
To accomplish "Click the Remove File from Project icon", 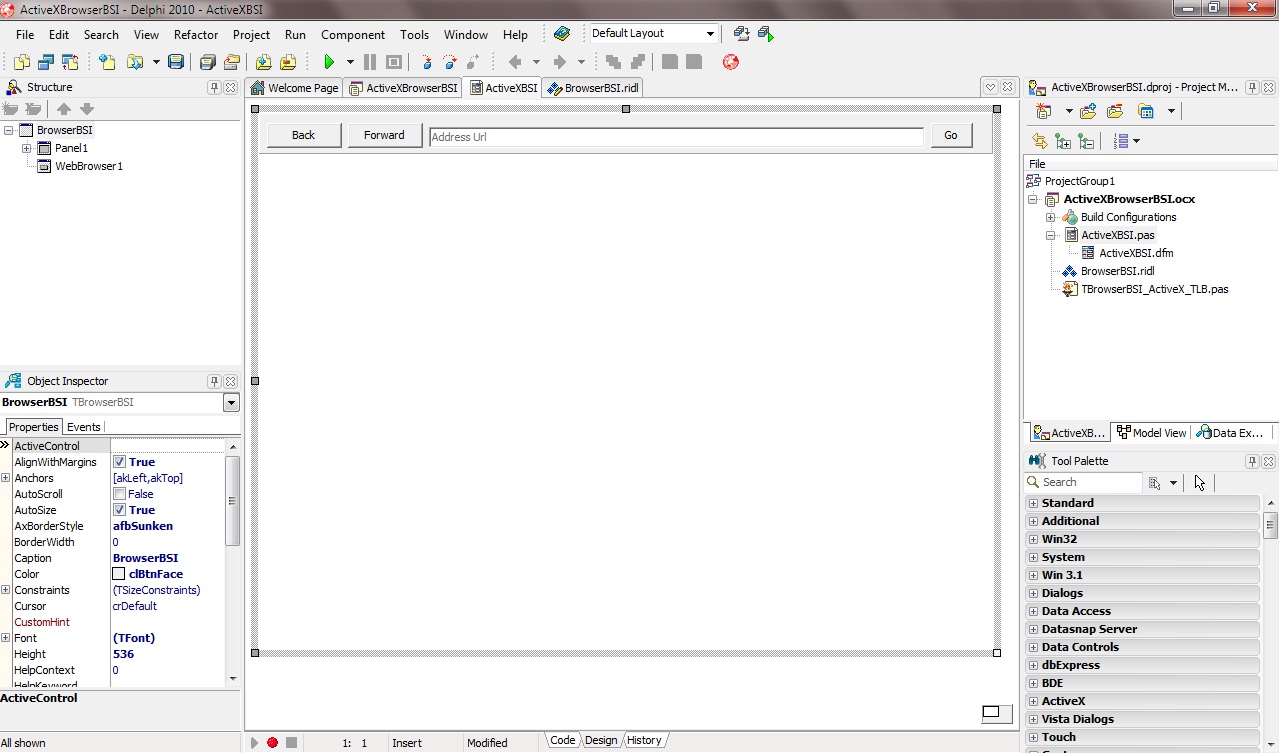I will coord(288,62).
